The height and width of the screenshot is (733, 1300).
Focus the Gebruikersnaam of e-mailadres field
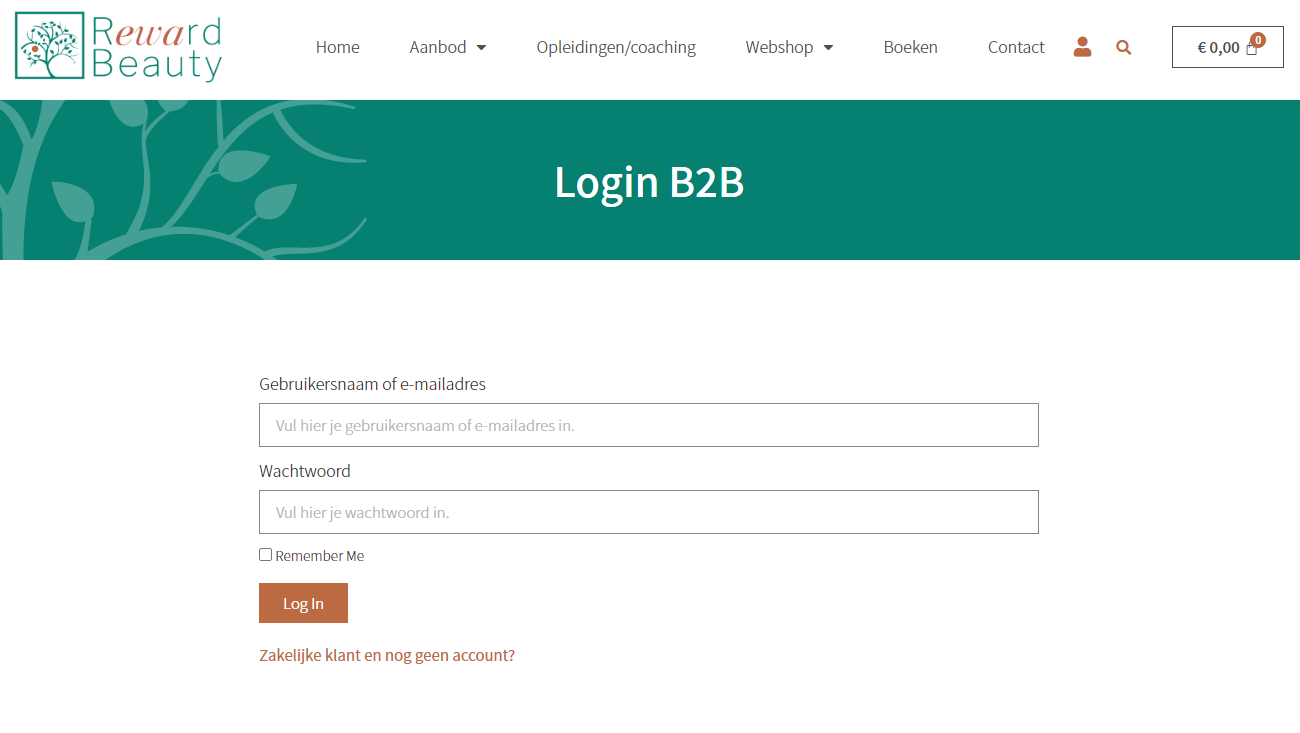pyautogui.click(x=649, y=425)
